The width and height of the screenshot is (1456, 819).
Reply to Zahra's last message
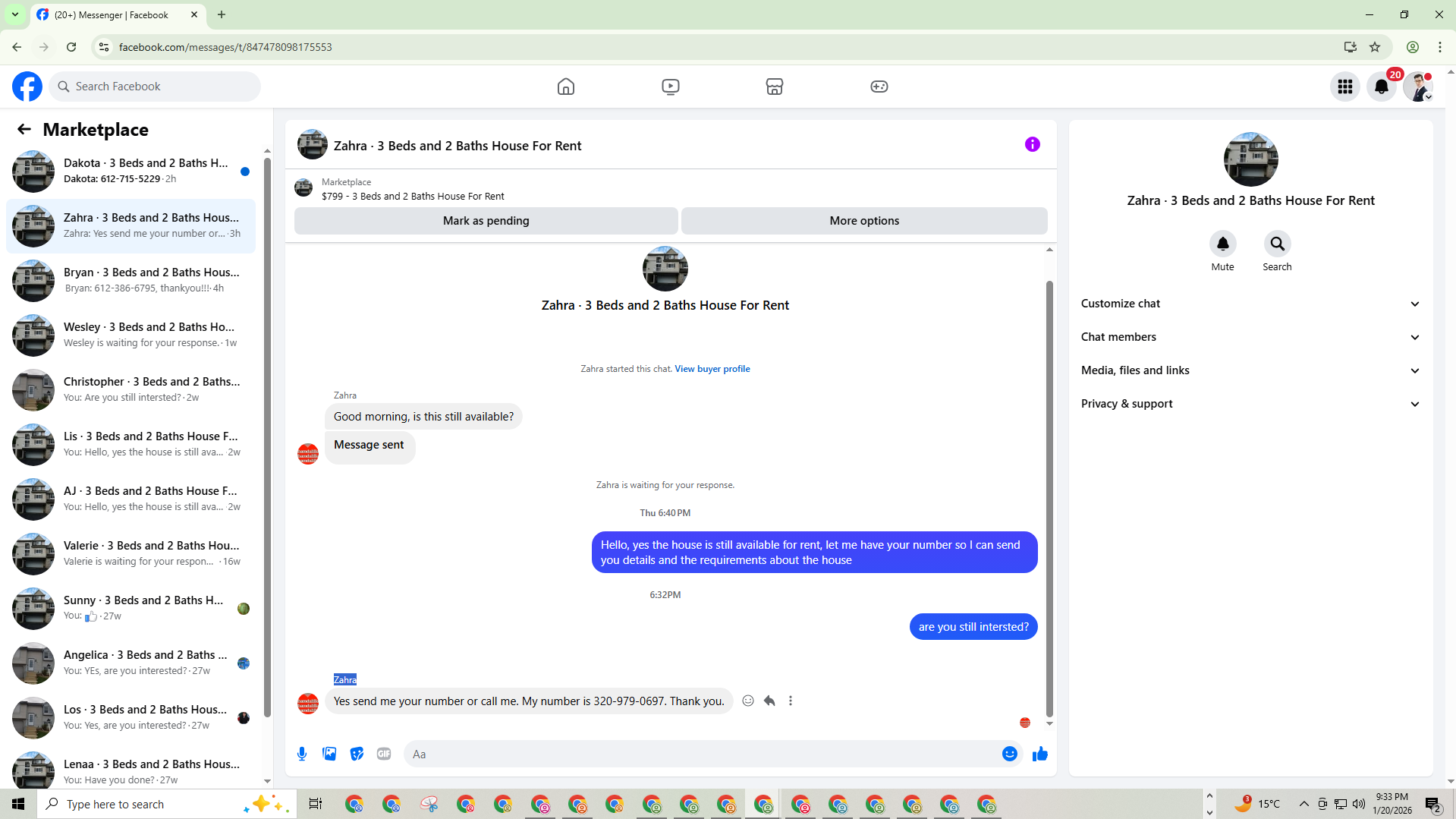point(769,701)
